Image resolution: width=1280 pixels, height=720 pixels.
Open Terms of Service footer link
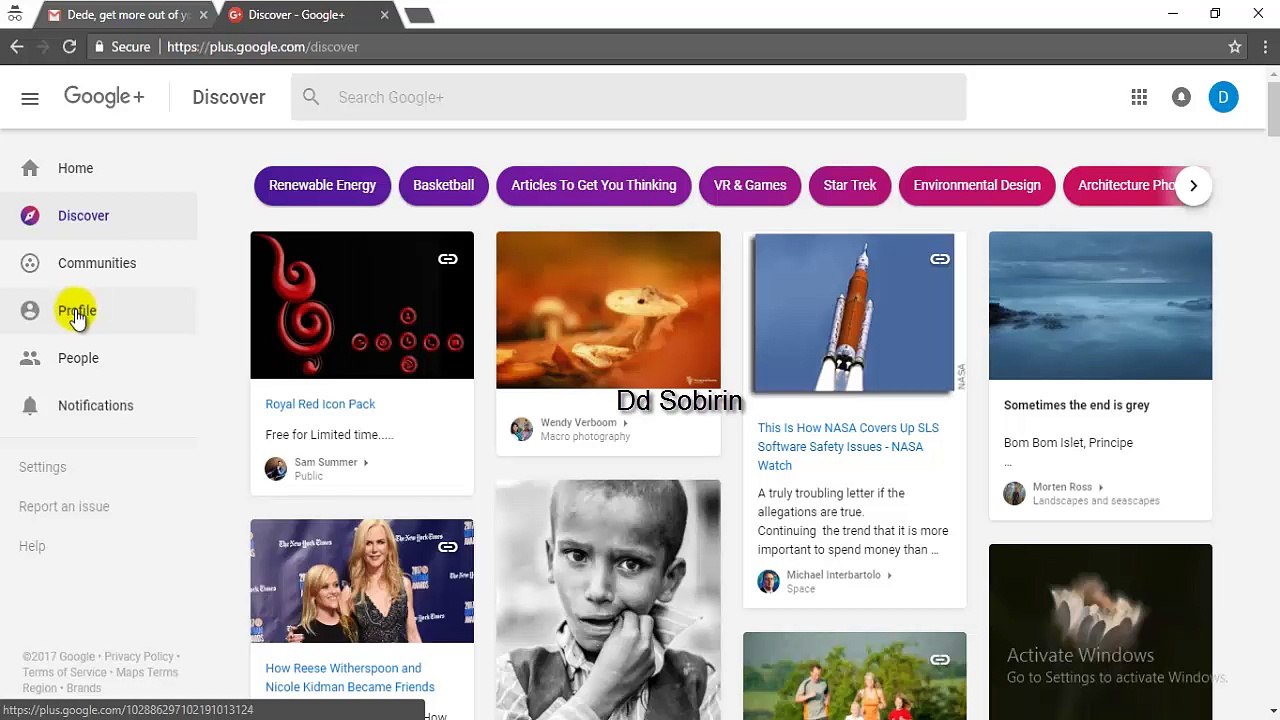click(x=64, y=673)
